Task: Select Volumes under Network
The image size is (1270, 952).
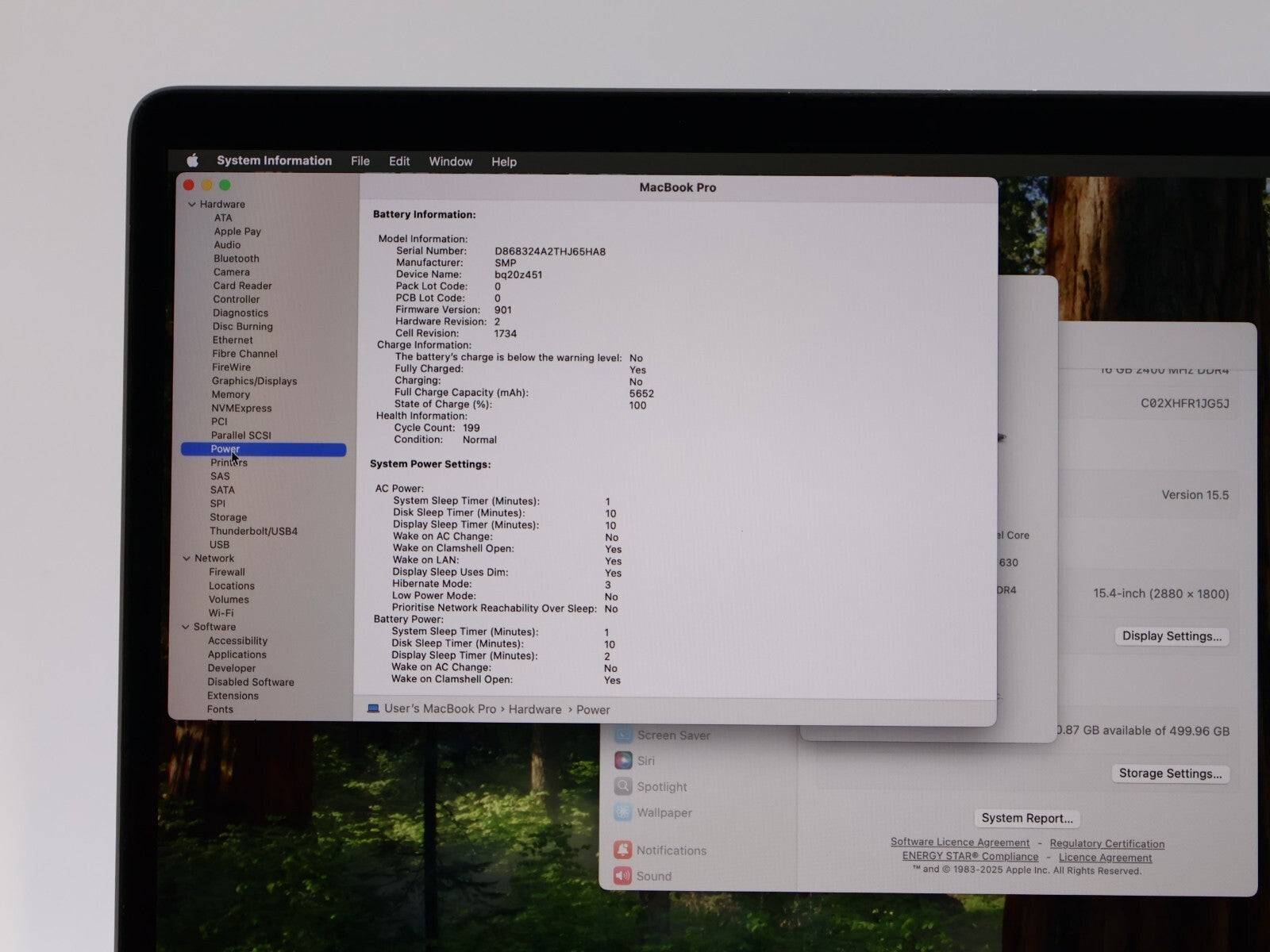Action: 229,599
